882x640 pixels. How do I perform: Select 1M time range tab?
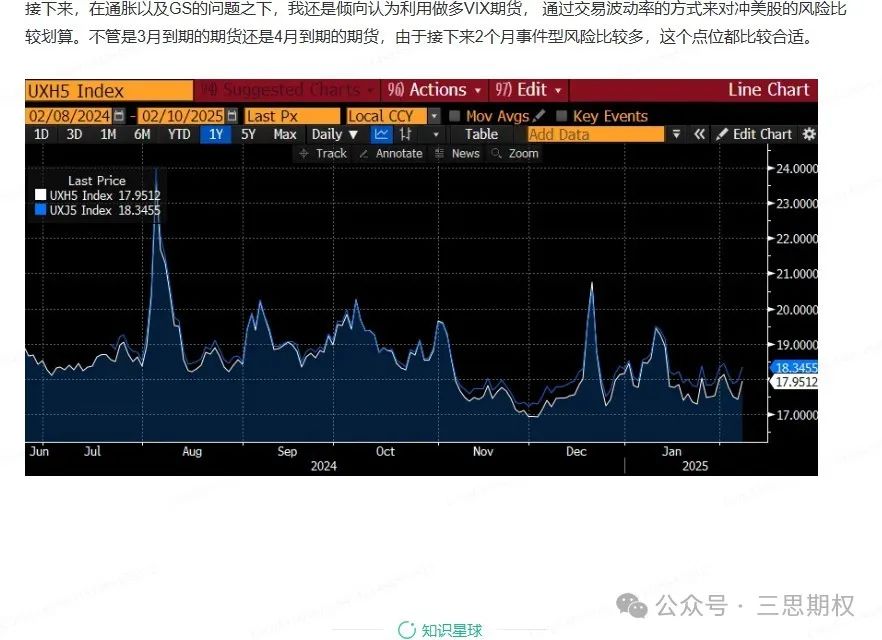[x=108, y=134]
